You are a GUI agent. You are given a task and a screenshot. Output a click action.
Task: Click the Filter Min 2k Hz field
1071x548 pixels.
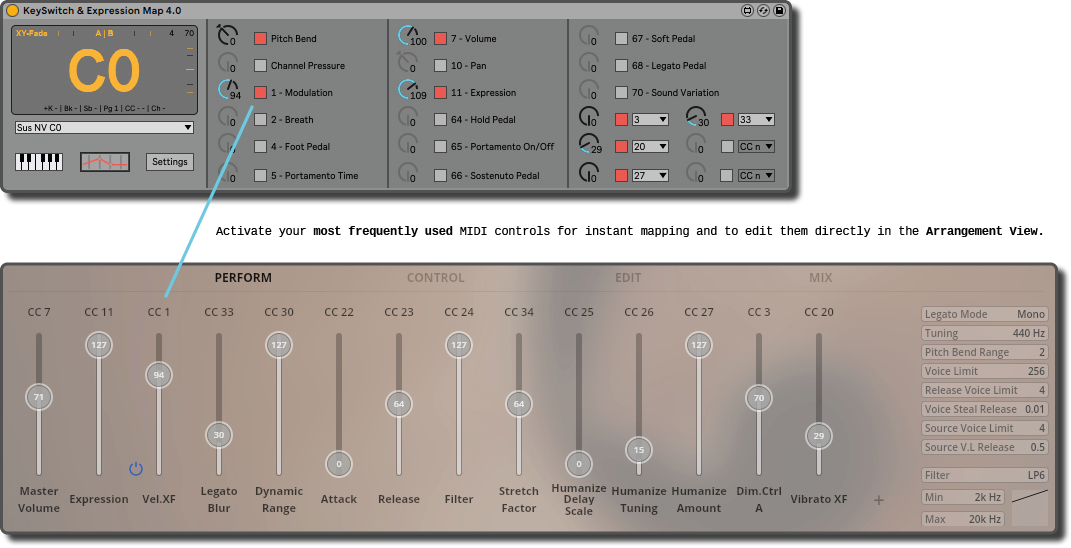tap(962, 497)
